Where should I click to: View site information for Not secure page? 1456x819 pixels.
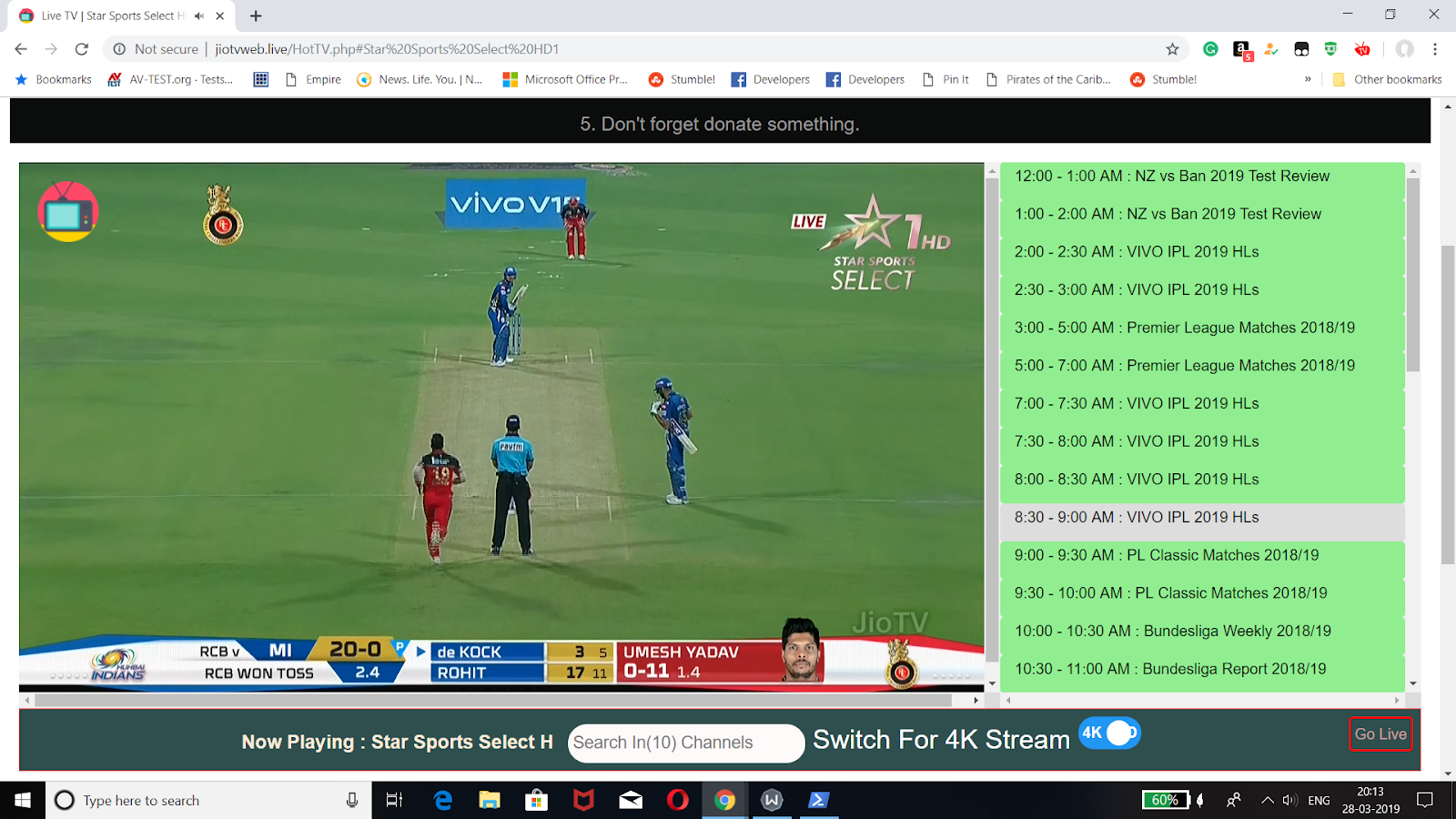(x=157, y=49)
